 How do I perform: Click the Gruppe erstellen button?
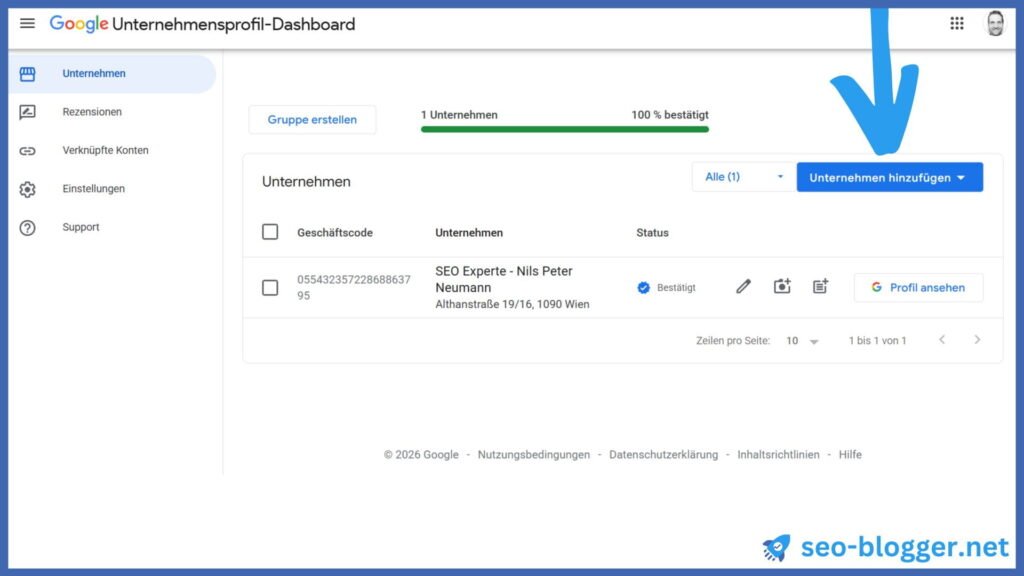pyautogui.click(x=312, y=120)
